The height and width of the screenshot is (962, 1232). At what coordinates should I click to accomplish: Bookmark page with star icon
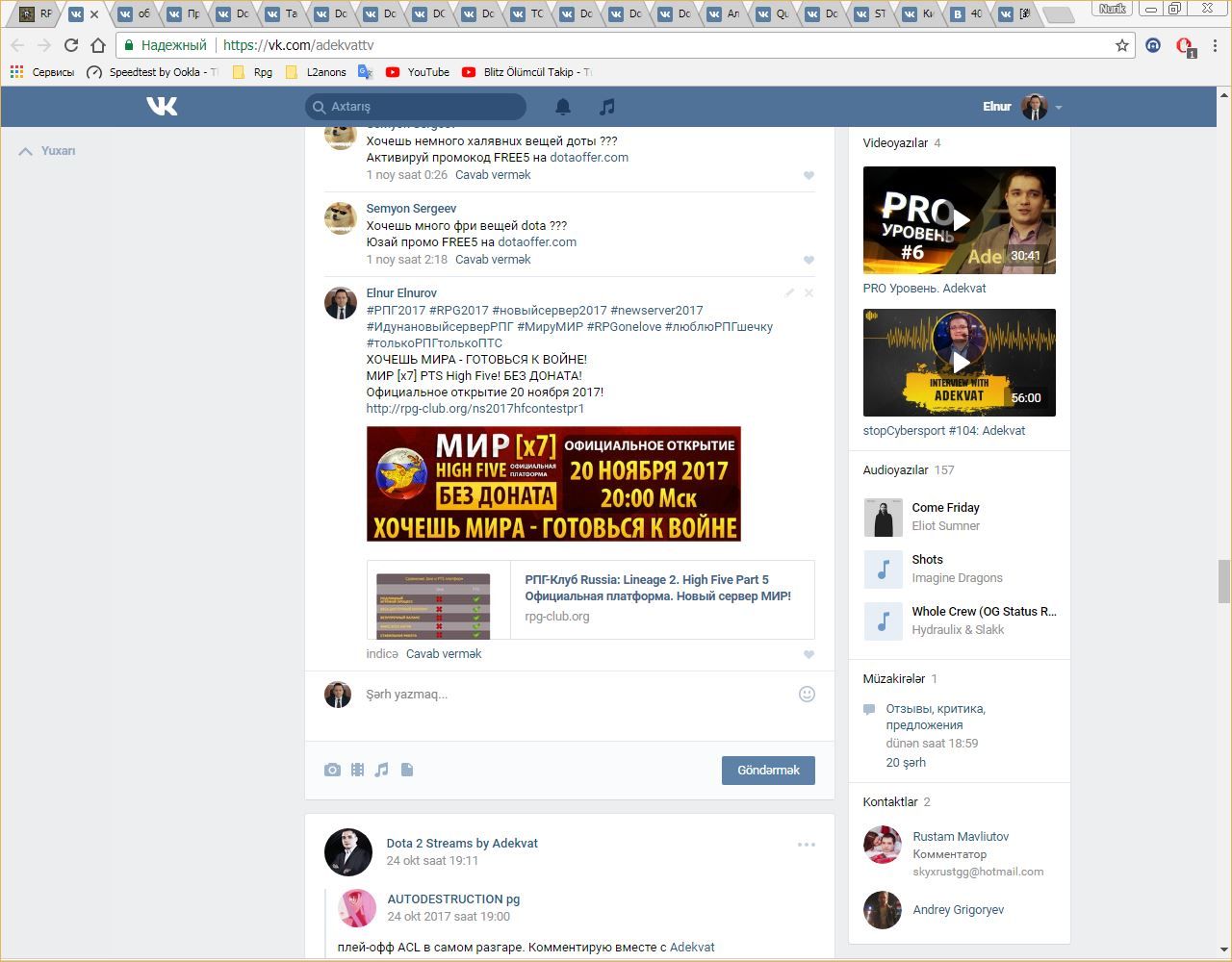(1121, 45)
